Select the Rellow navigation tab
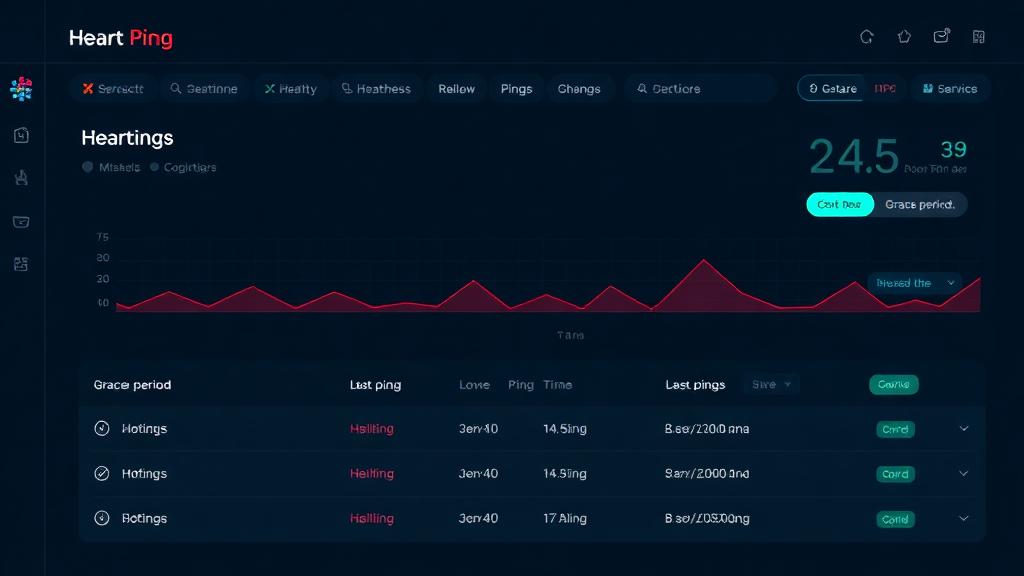The width and height of the screenshot is (1024, 576). pos(456,88)
